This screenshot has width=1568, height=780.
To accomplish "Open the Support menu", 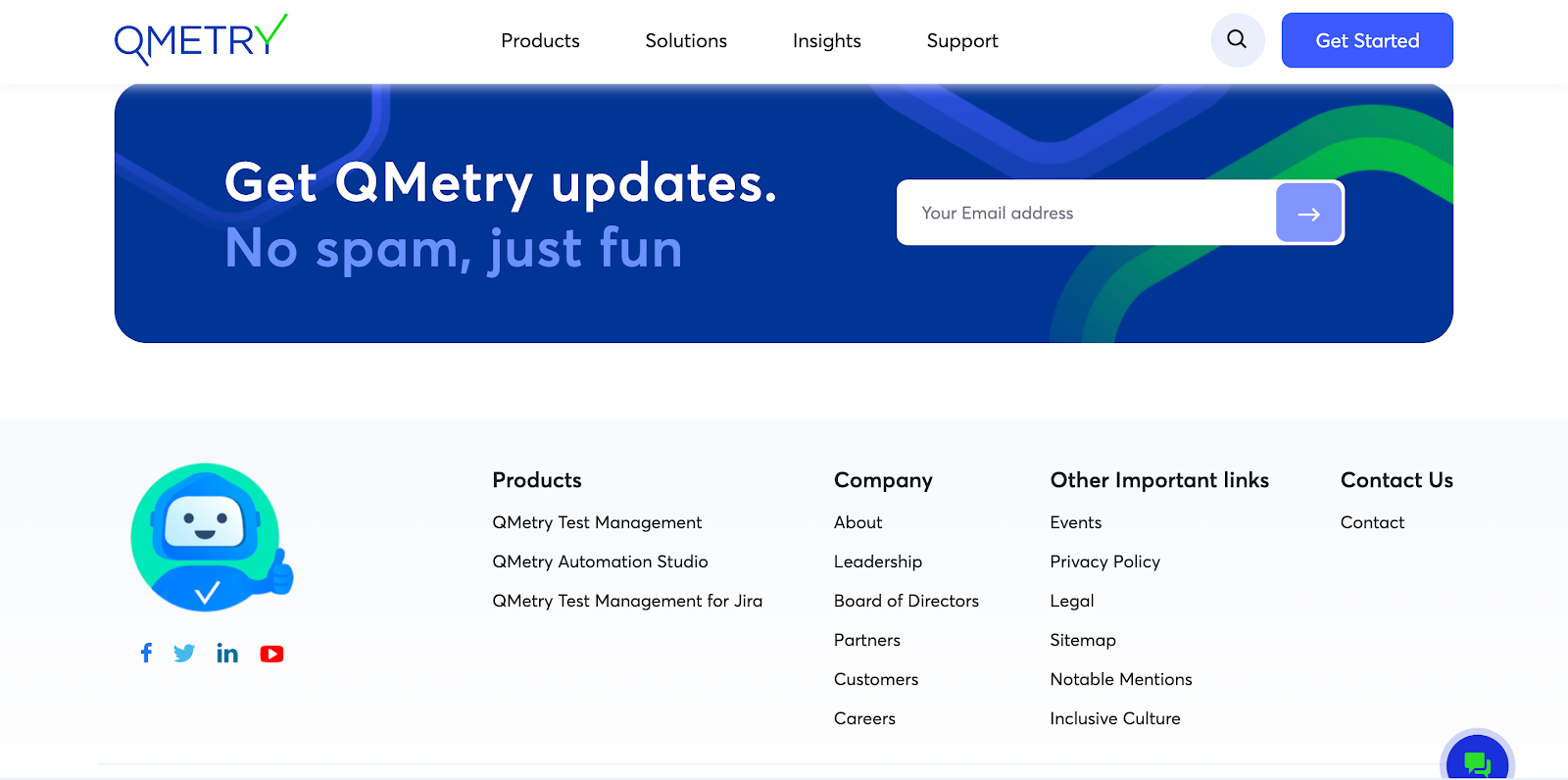I will pos(962,41).
